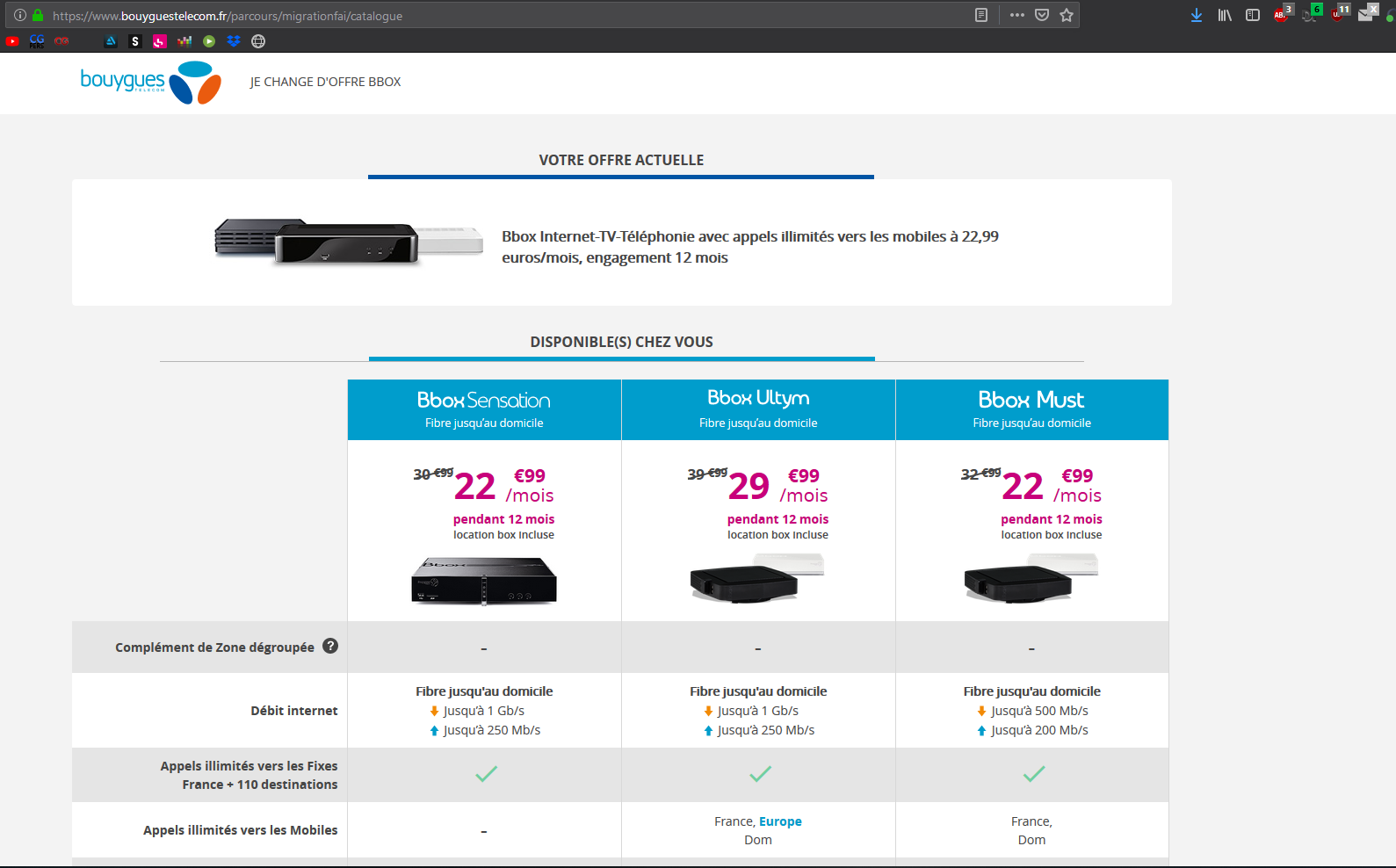Click 'Complément de Zone dégroupée' label text

click(x=214, y=647)
